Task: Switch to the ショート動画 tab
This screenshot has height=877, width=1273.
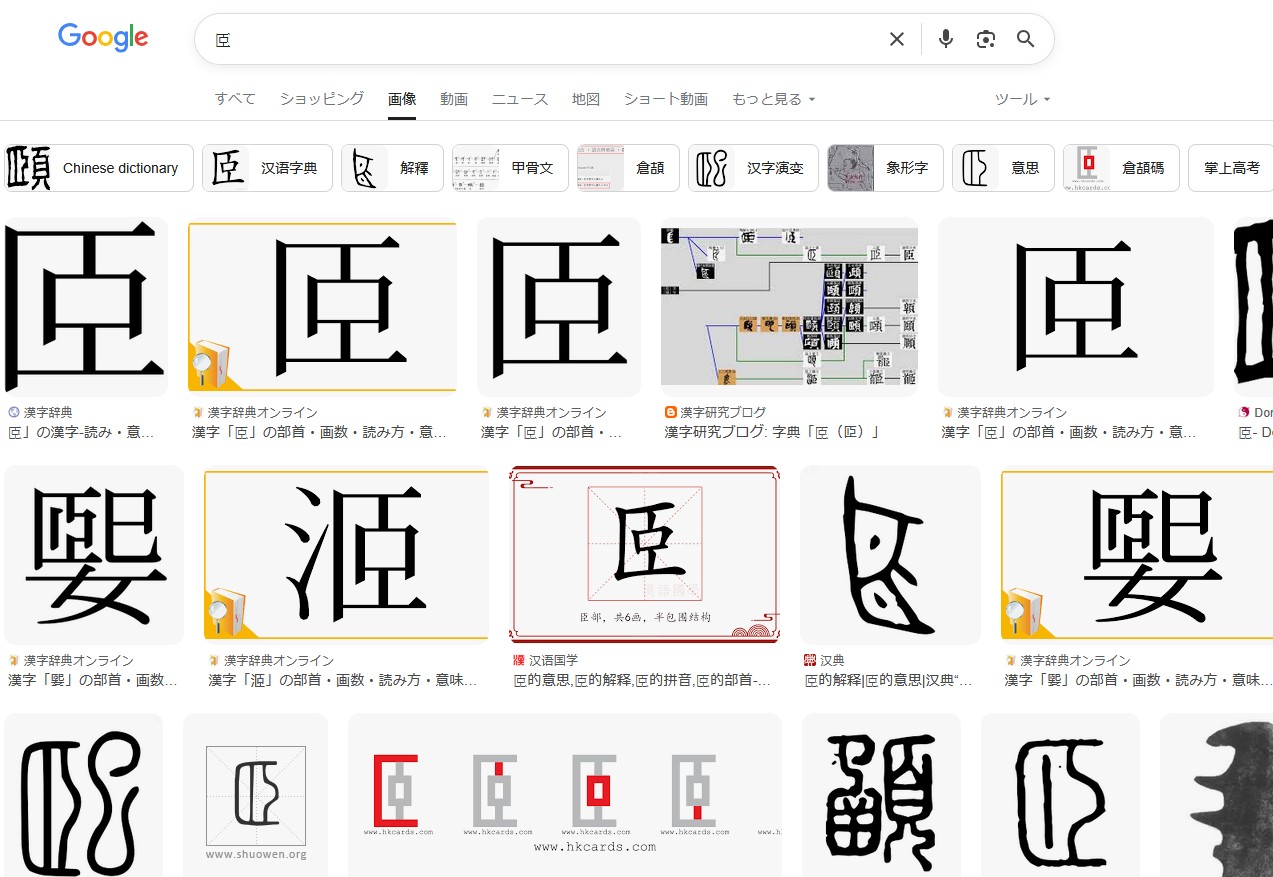Action: pos(666,99)
